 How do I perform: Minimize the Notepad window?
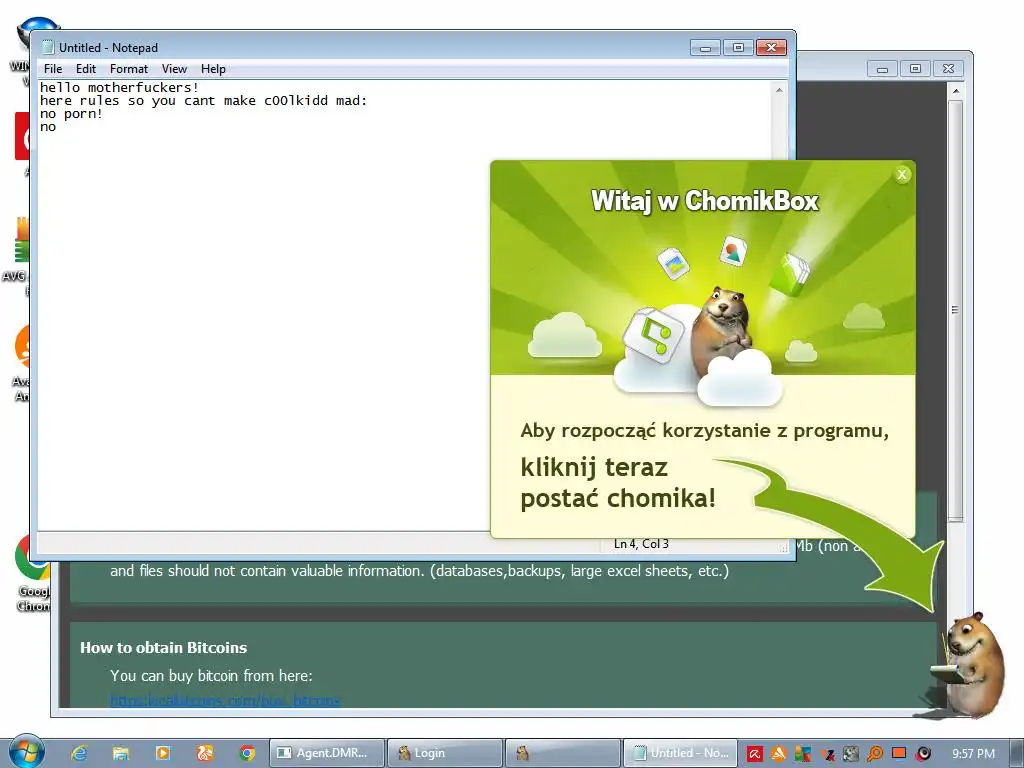(705, 48)
